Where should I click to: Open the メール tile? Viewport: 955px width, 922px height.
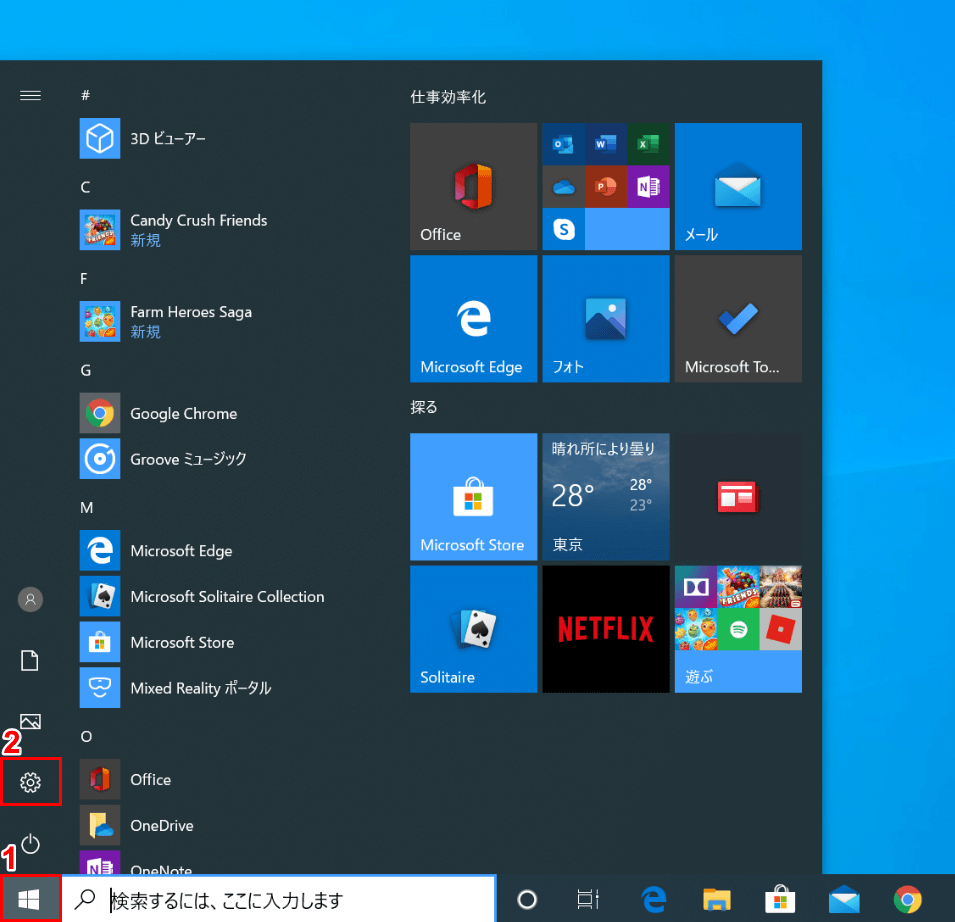click(x=738, y=186)
